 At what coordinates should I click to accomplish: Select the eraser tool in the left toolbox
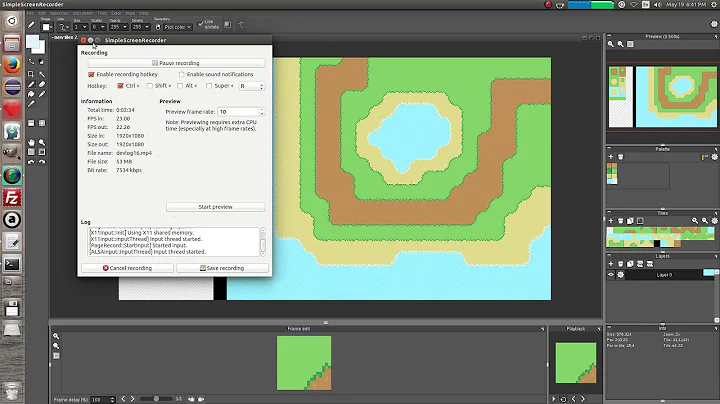point(42,84)
